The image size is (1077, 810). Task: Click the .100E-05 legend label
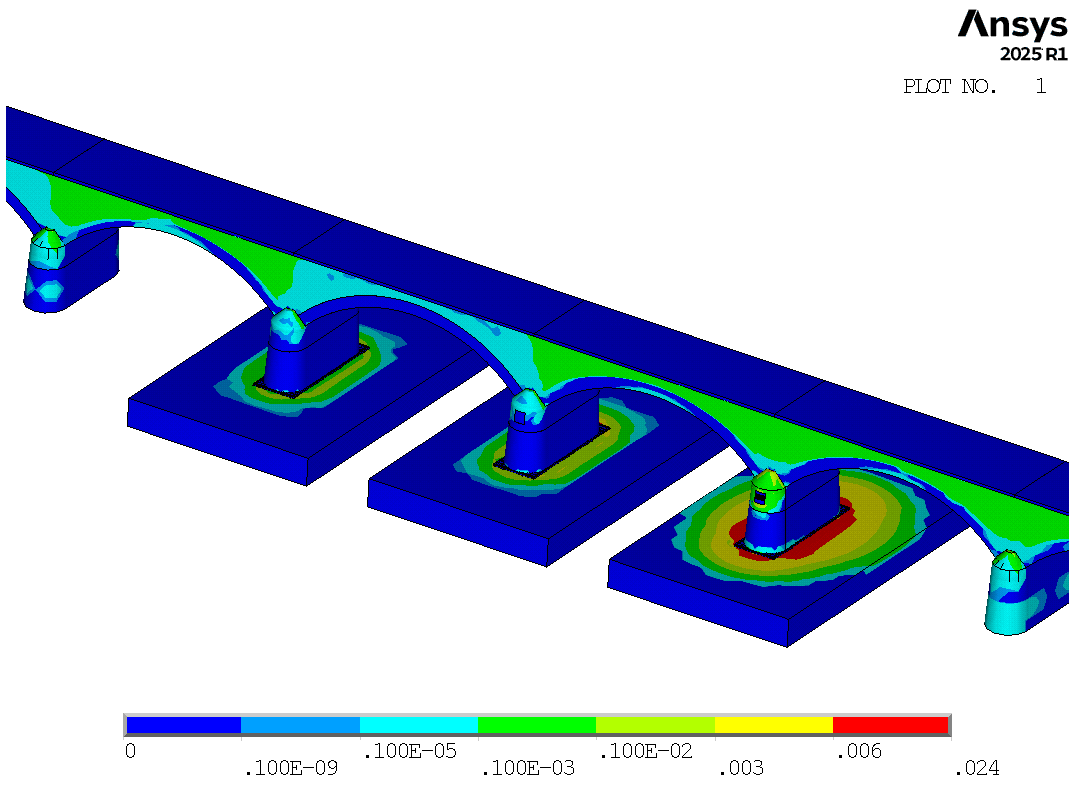tap(409, 751)
